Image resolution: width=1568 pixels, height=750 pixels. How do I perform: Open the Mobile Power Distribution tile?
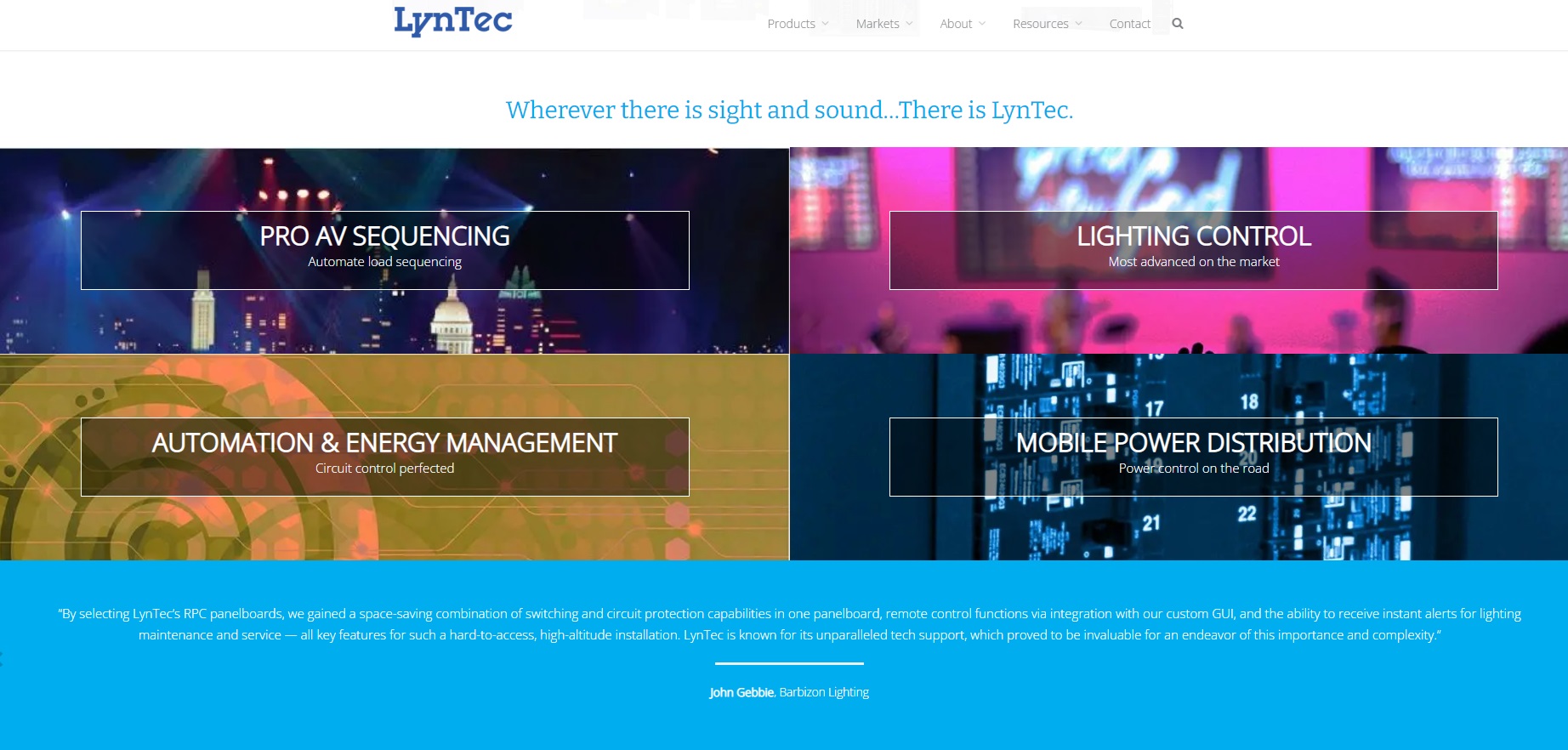[x=1194, y=457]
